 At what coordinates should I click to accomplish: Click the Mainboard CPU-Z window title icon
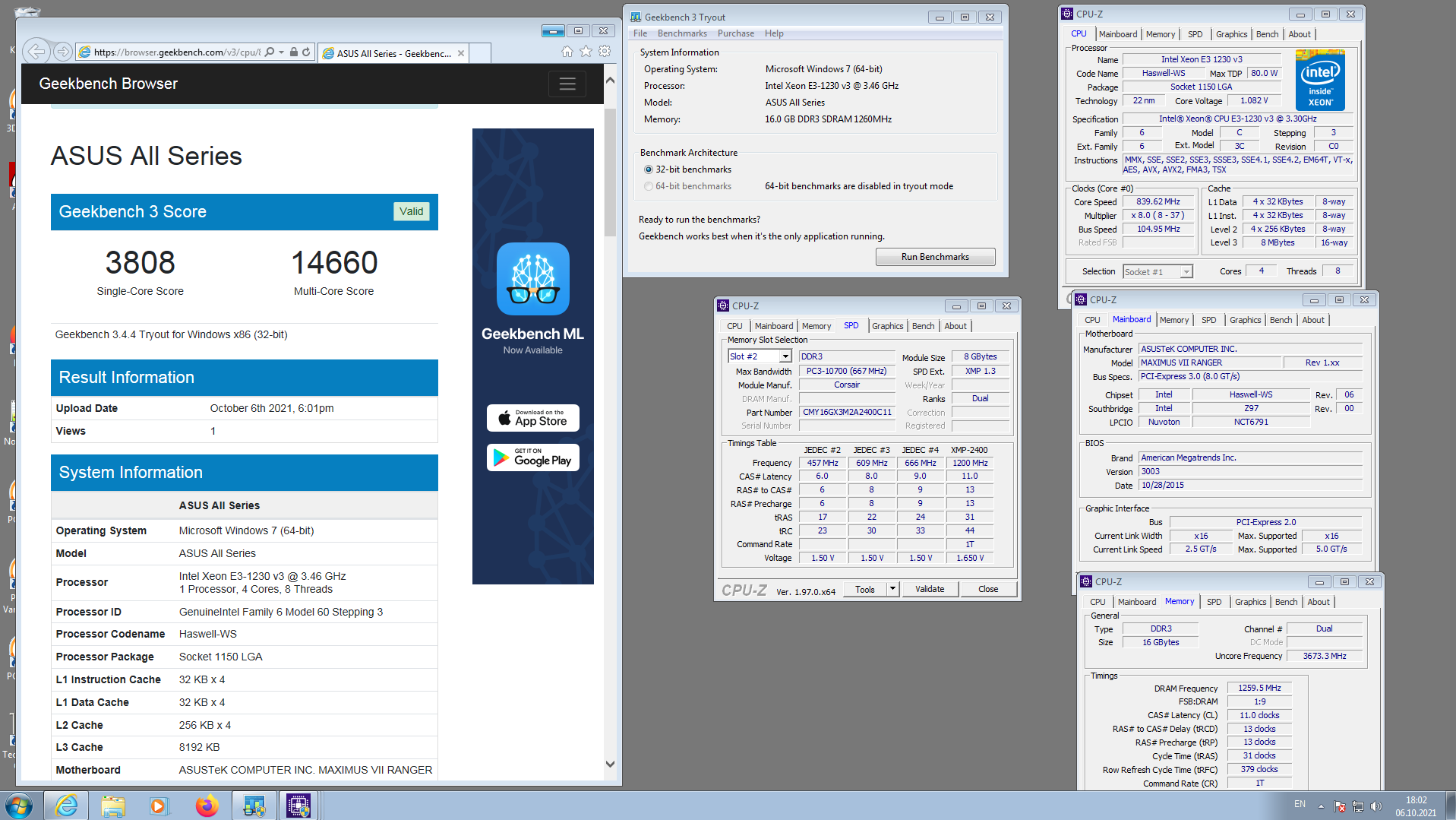pyautogui.click(x=1081, y=299)
